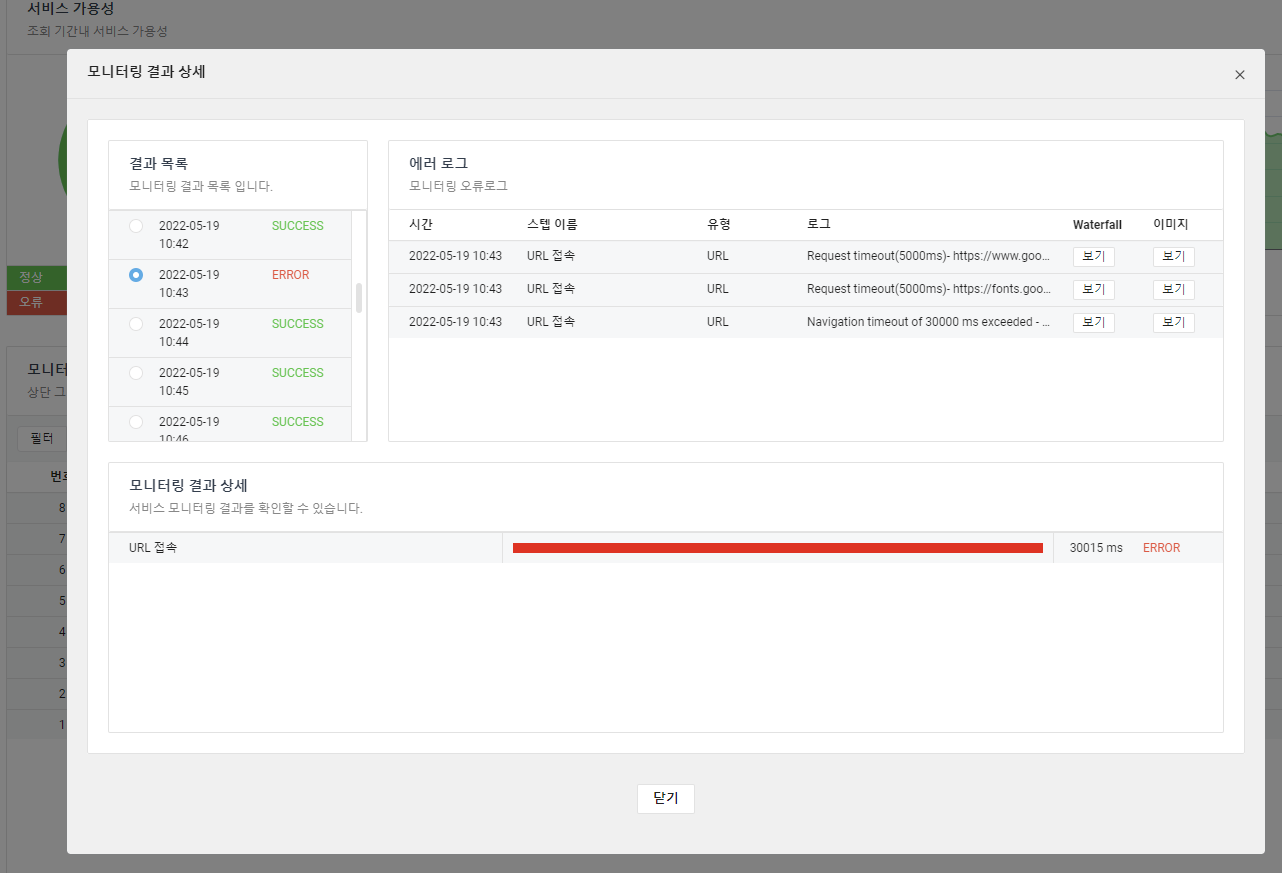Select the 10:42 SUCCESS result radio button

pyautogui.click(x=135, y=226)
